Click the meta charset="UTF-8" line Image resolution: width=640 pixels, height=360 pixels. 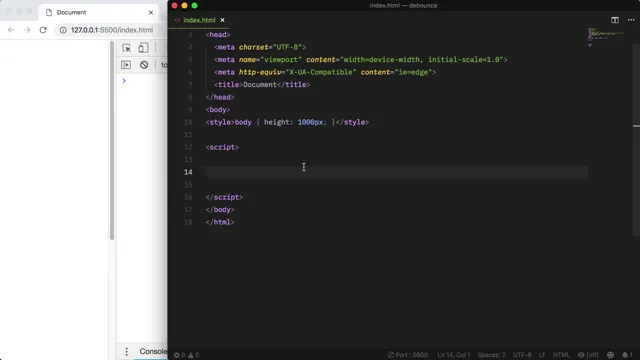[260, 47]
